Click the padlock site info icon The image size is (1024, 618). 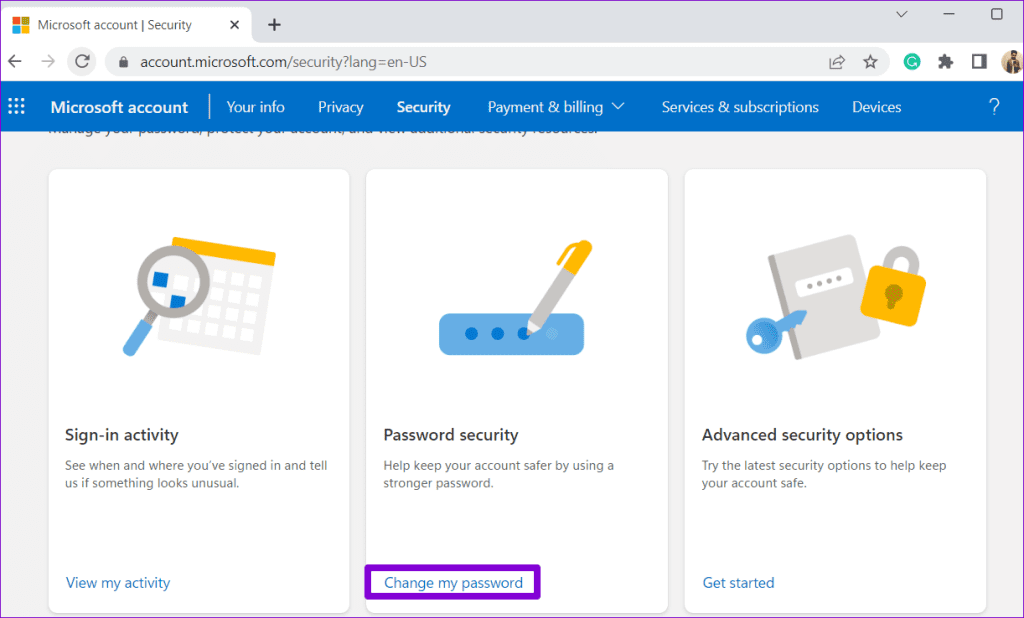[123, 62]
